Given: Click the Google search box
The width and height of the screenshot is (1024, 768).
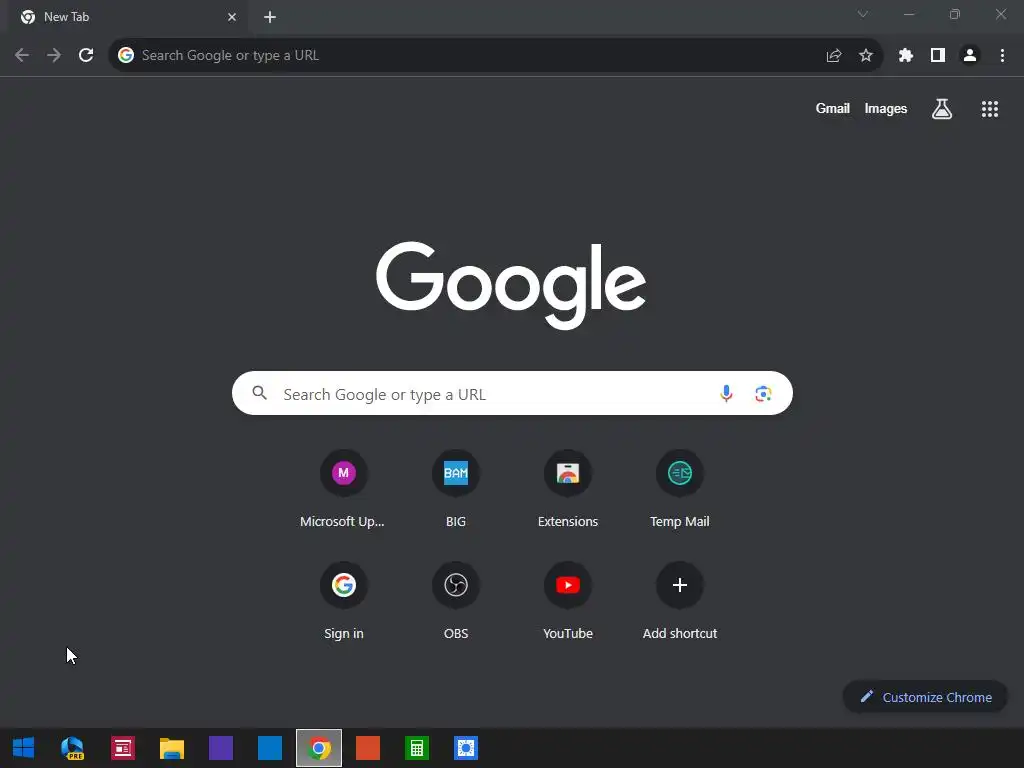Looking at the screenshot, I should pyautogui.click(x=512, y=393).
